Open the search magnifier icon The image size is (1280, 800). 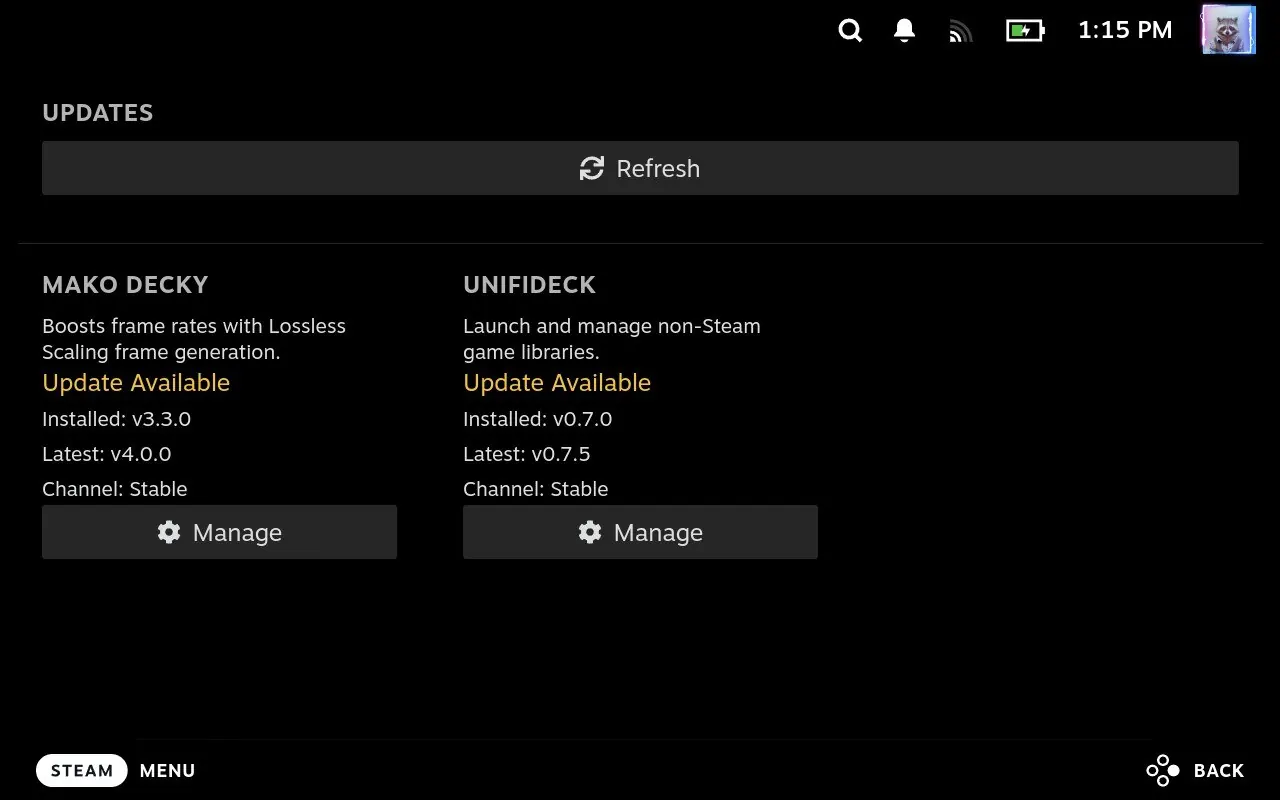point(850,31)
